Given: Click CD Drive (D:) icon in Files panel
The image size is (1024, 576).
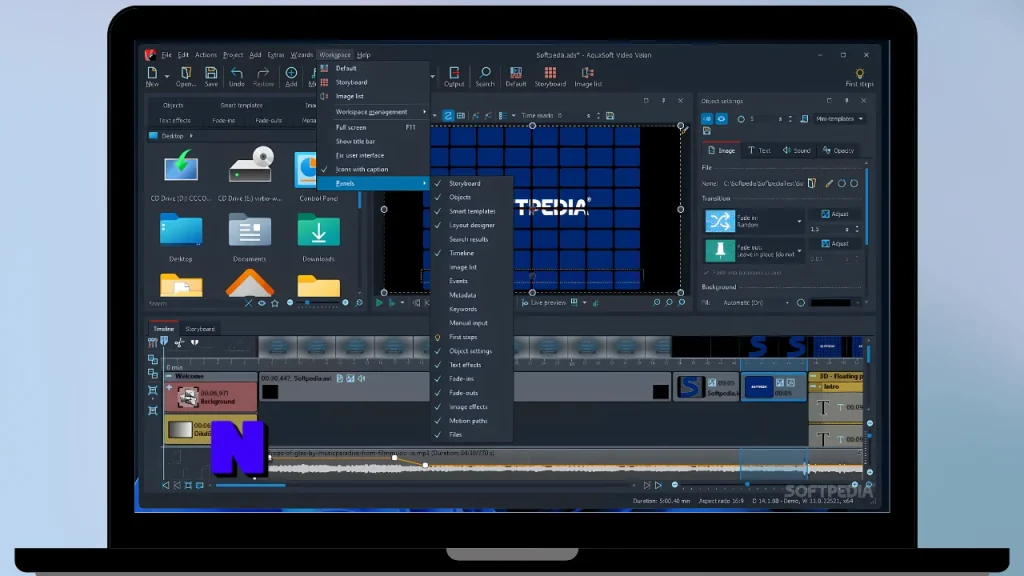Looking at the screenshot, I should click(x=181, y=166).
